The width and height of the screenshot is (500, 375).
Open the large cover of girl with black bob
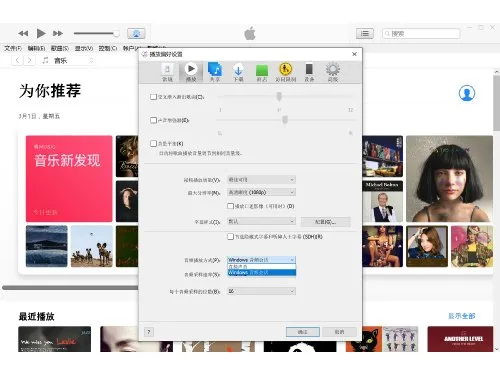coord(449,179)
